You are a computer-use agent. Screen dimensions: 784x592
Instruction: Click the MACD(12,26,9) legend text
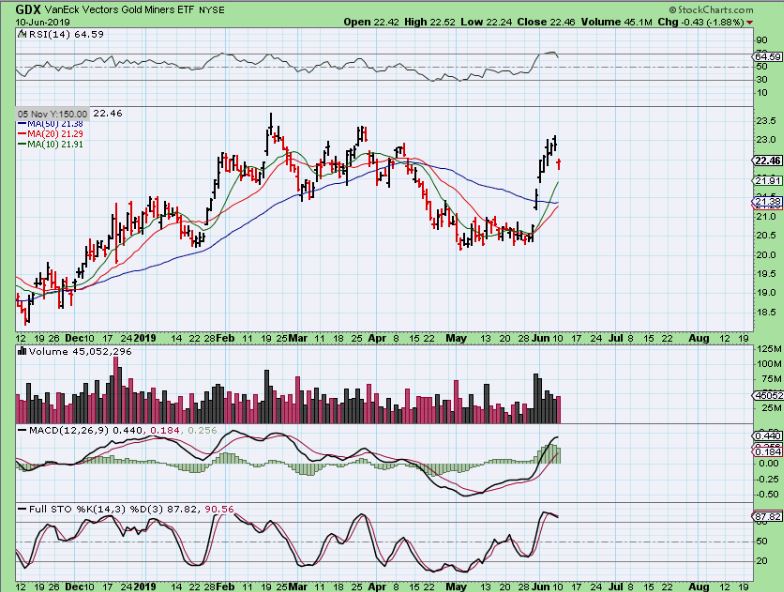[68, 430]
